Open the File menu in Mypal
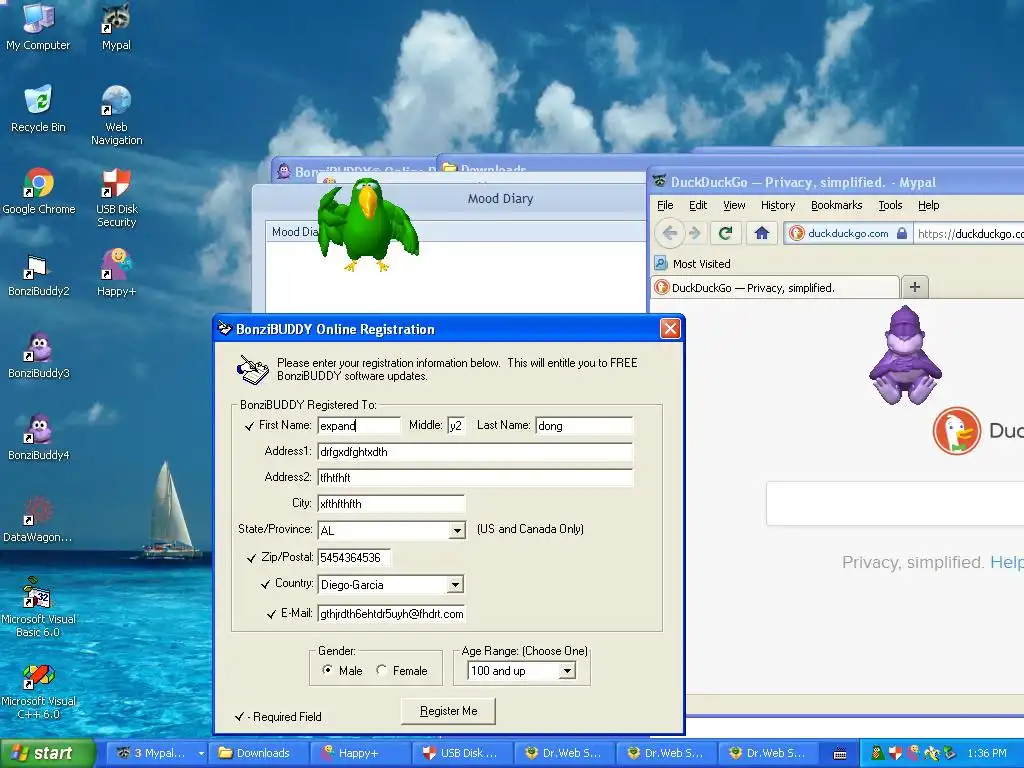The image size is (1024, 768). tap(665, 205)
